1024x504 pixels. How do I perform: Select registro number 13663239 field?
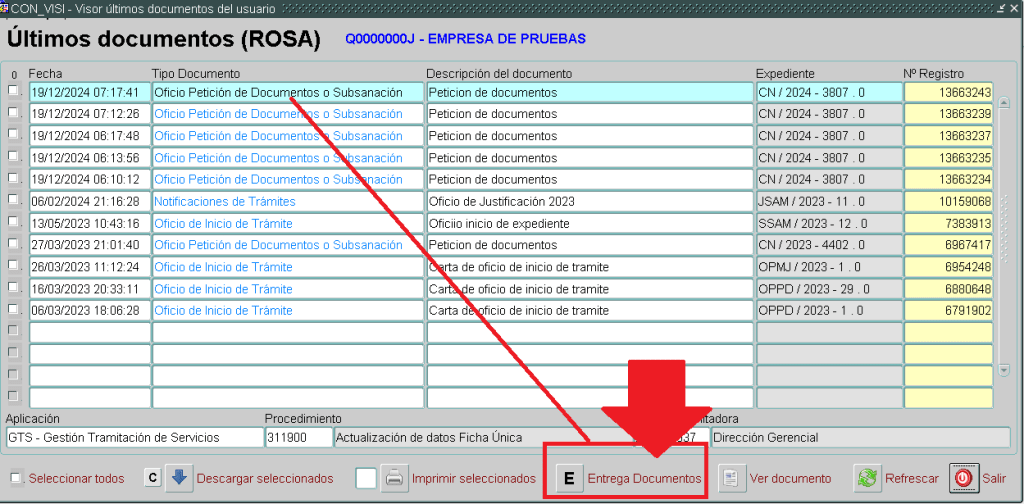coord(948,114)
